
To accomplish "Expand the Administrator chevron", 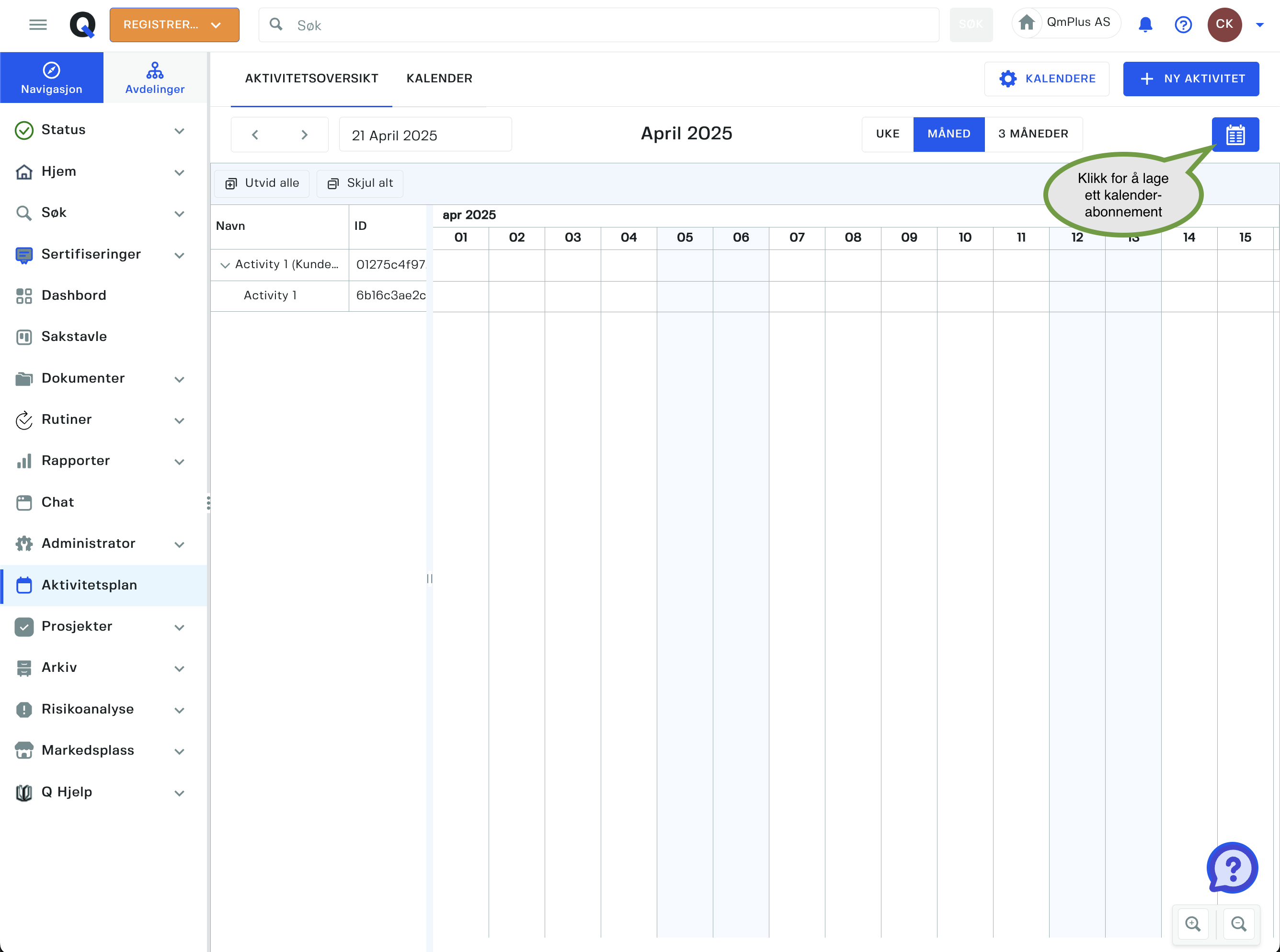I will pos(179,544).
